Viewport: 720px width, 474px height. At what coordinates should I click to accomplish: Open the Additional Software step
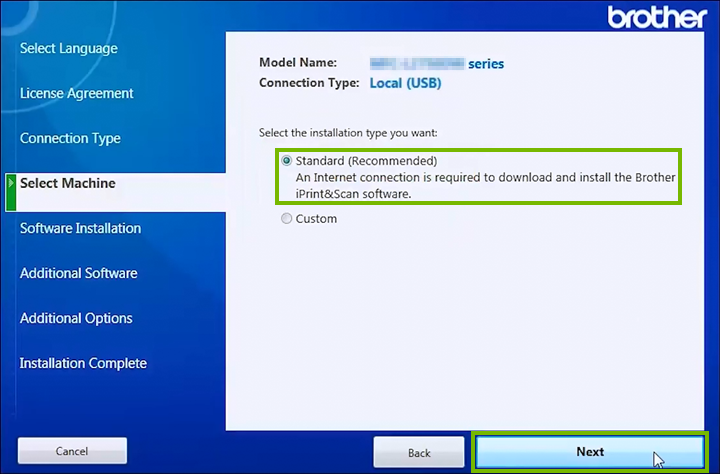click(79, 273)
